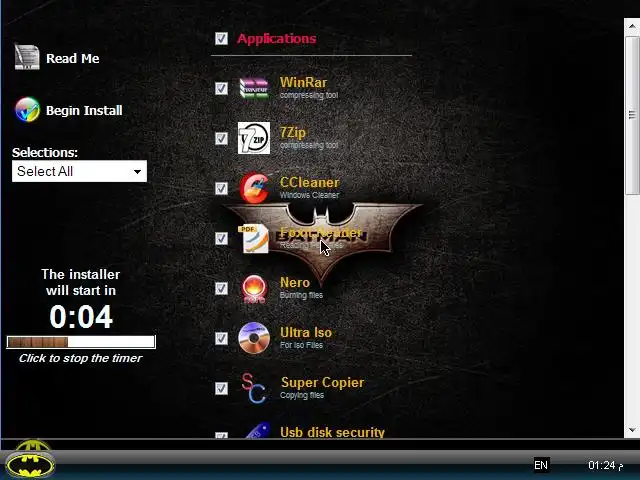Click the 01:24 taskbar clock

(x=605, y=465)
